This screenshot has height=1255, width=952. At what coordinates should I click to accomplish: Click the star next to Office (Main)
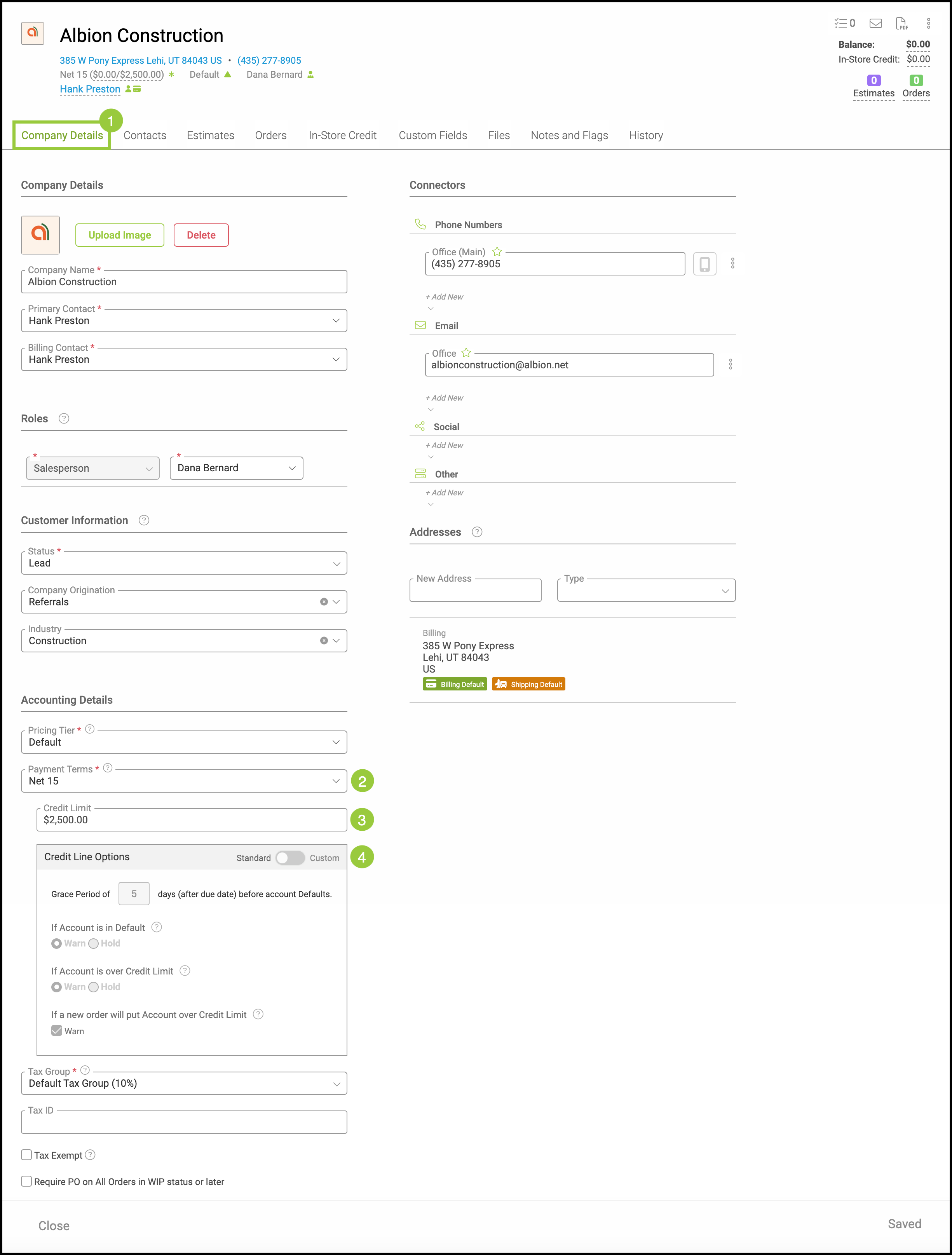coord(497,251)
